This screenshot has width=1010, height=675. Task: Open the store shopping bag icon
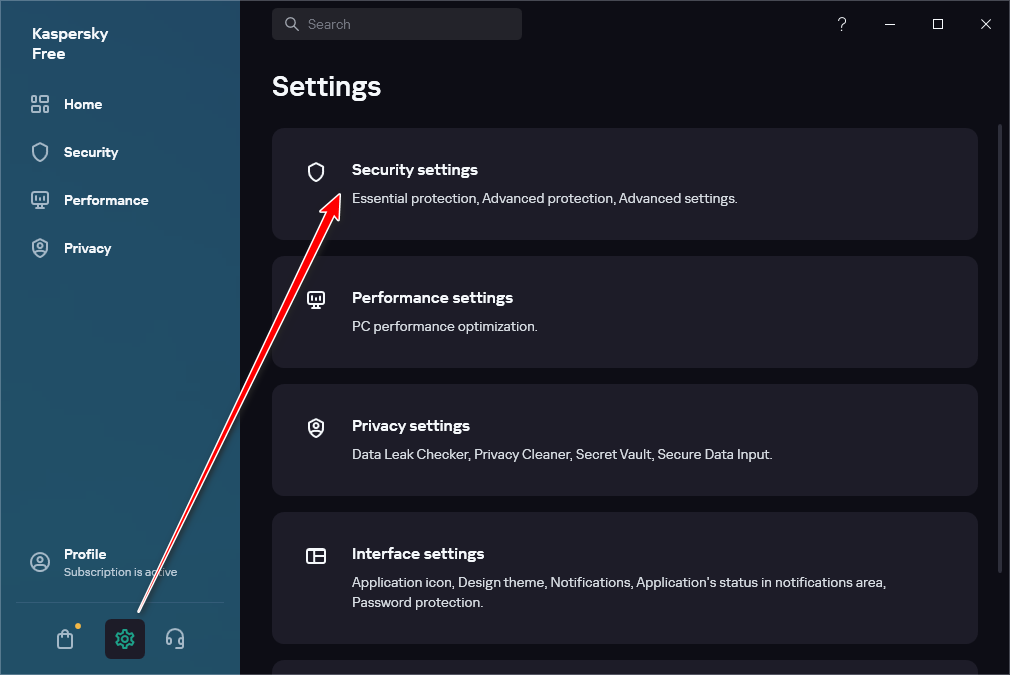click(x=65, y=639)
